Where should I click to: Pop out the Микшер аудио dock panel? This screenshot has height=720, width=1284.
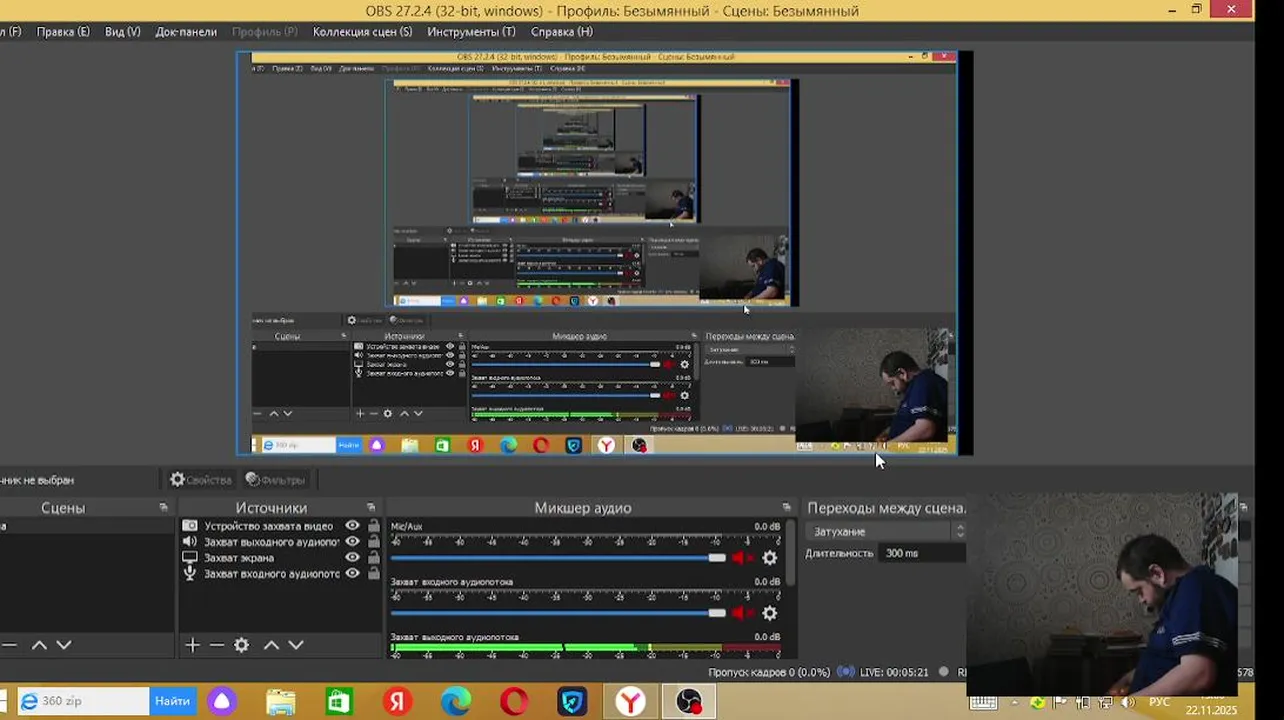point(786,508)
